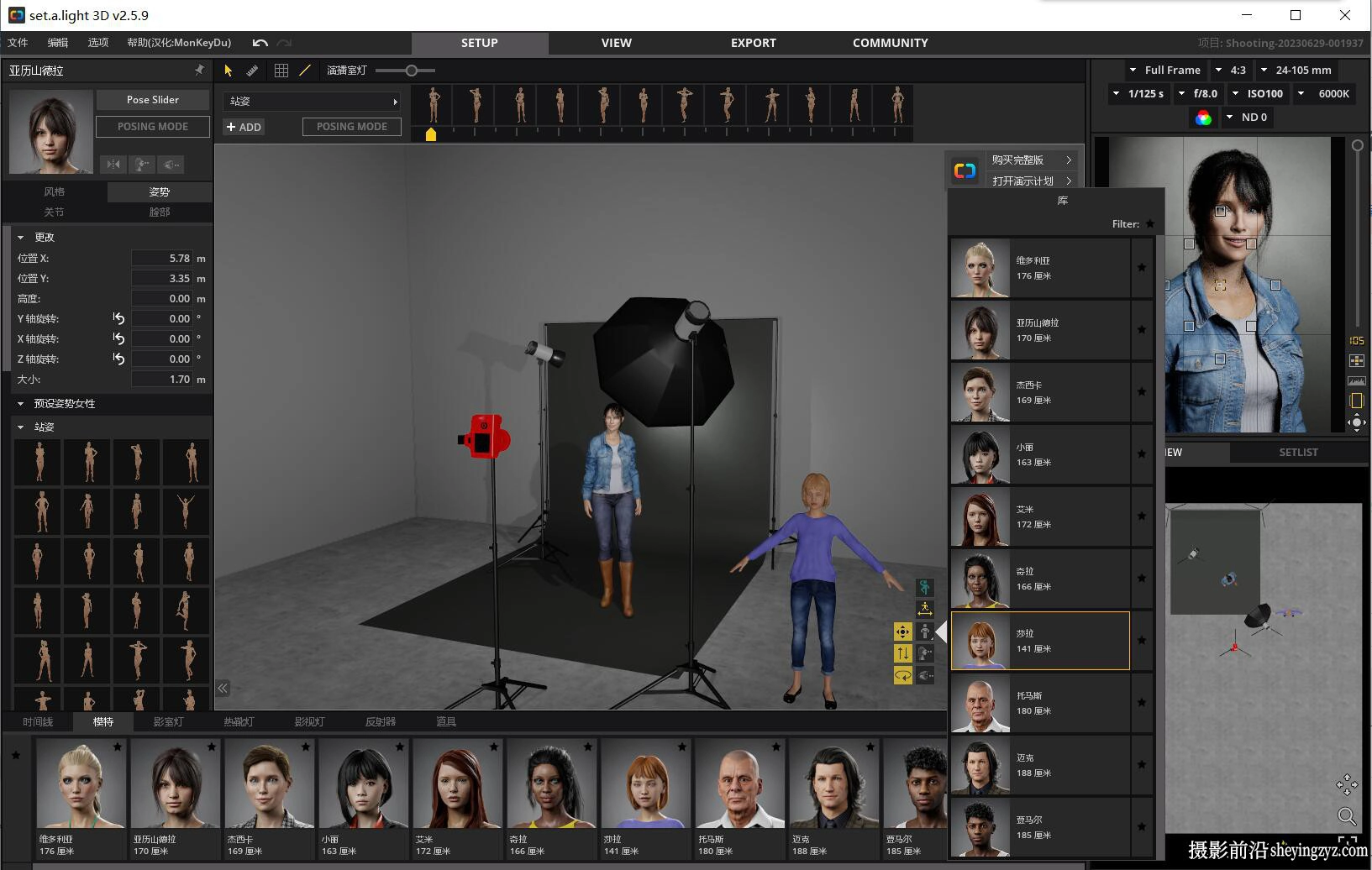
Task: Favorite 小丽 in the library list
Action: tap(1142, 454)
